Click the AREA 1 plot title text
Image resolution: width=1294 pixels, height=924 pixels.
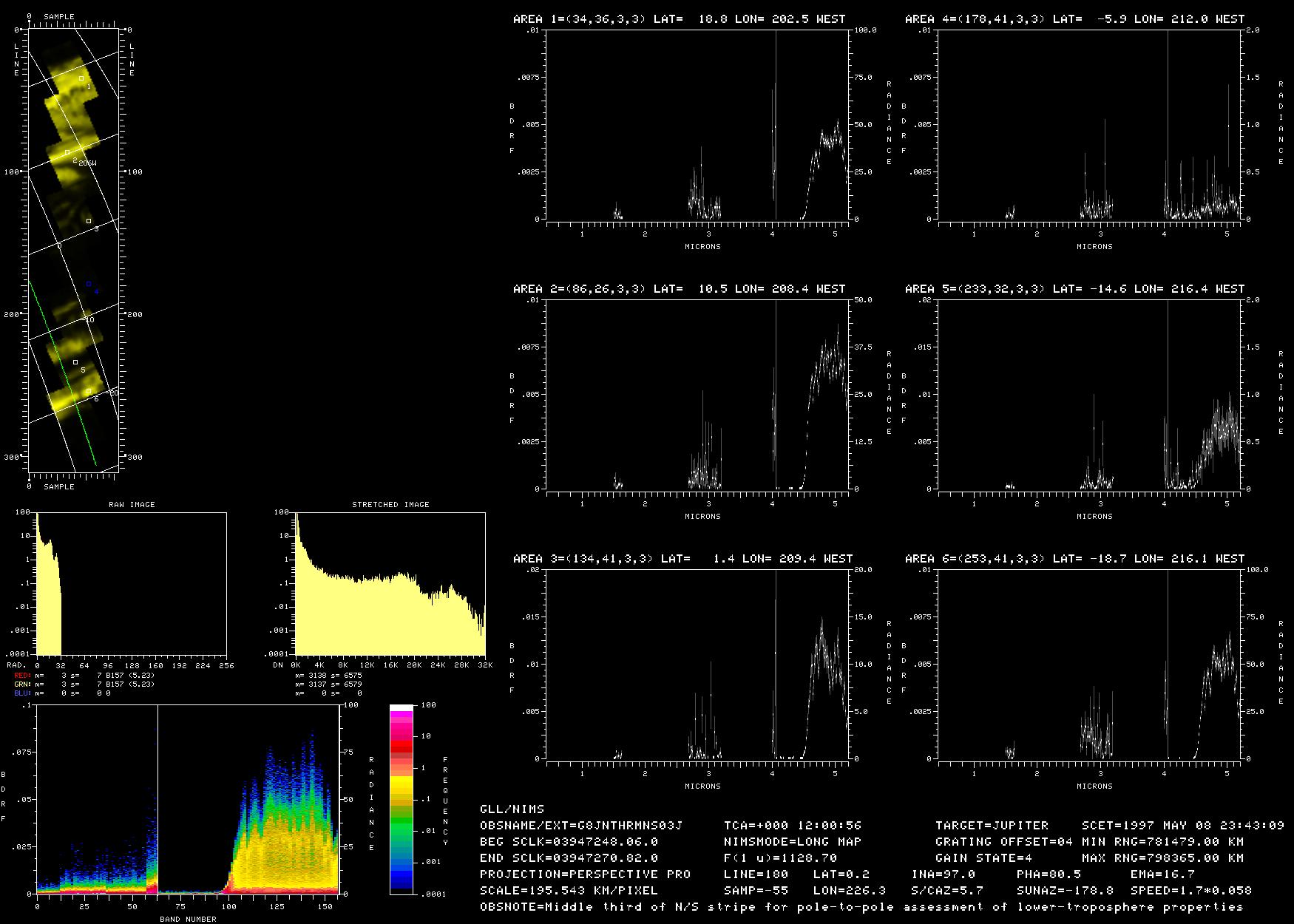point(679,19)
